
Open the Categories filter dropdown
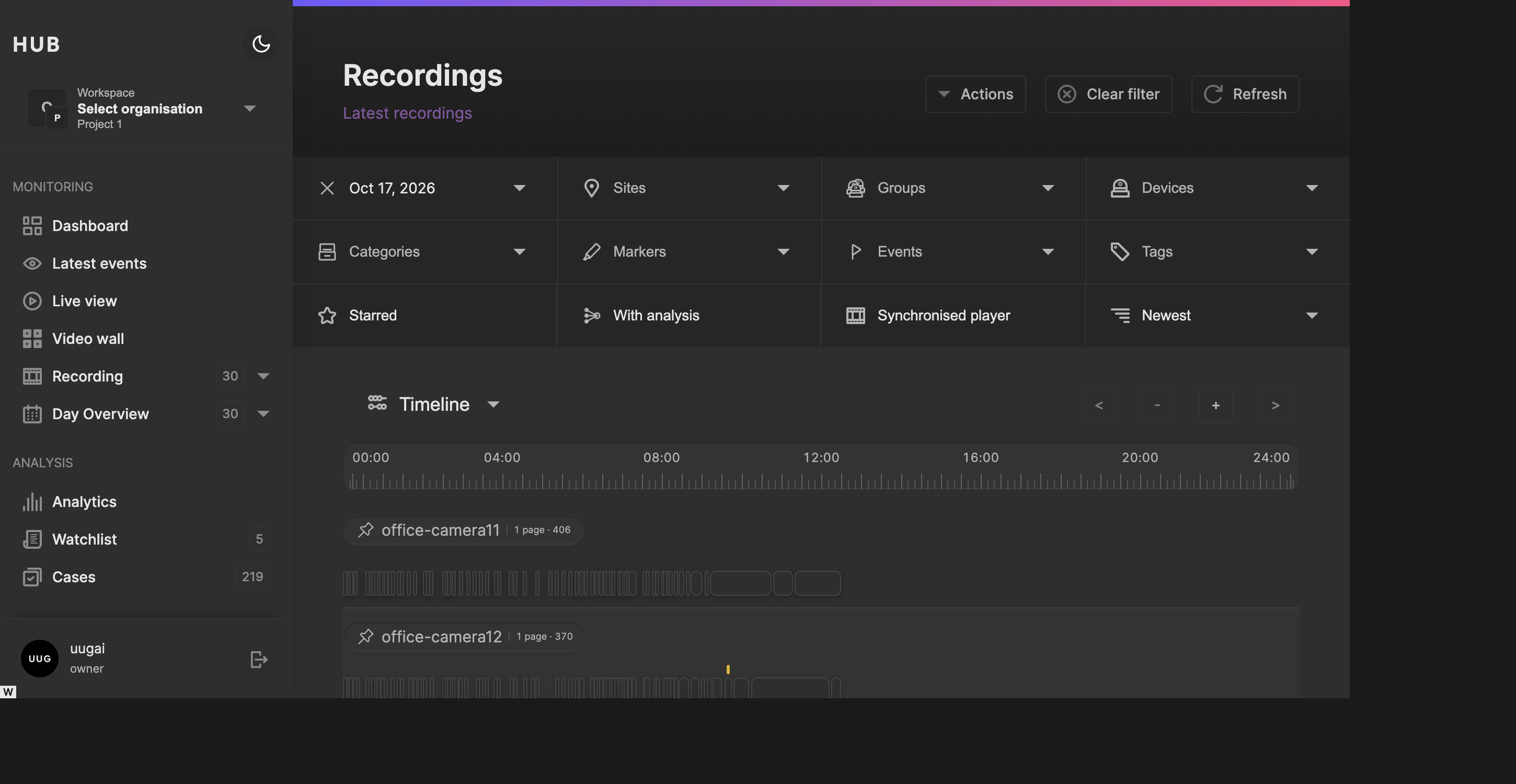click(424, 252)
